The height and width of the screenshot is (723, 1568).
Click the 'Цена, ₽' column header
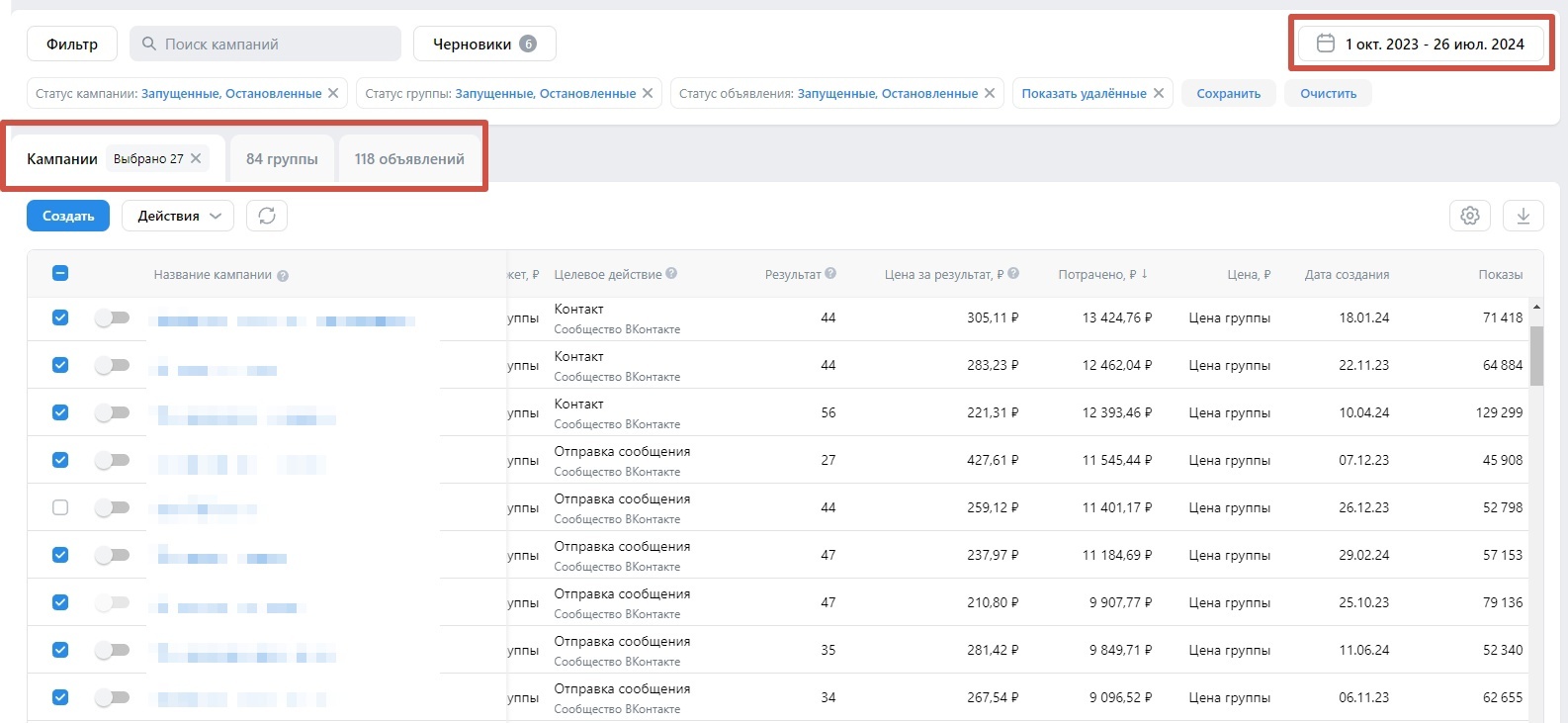(x=1249, y=274)
